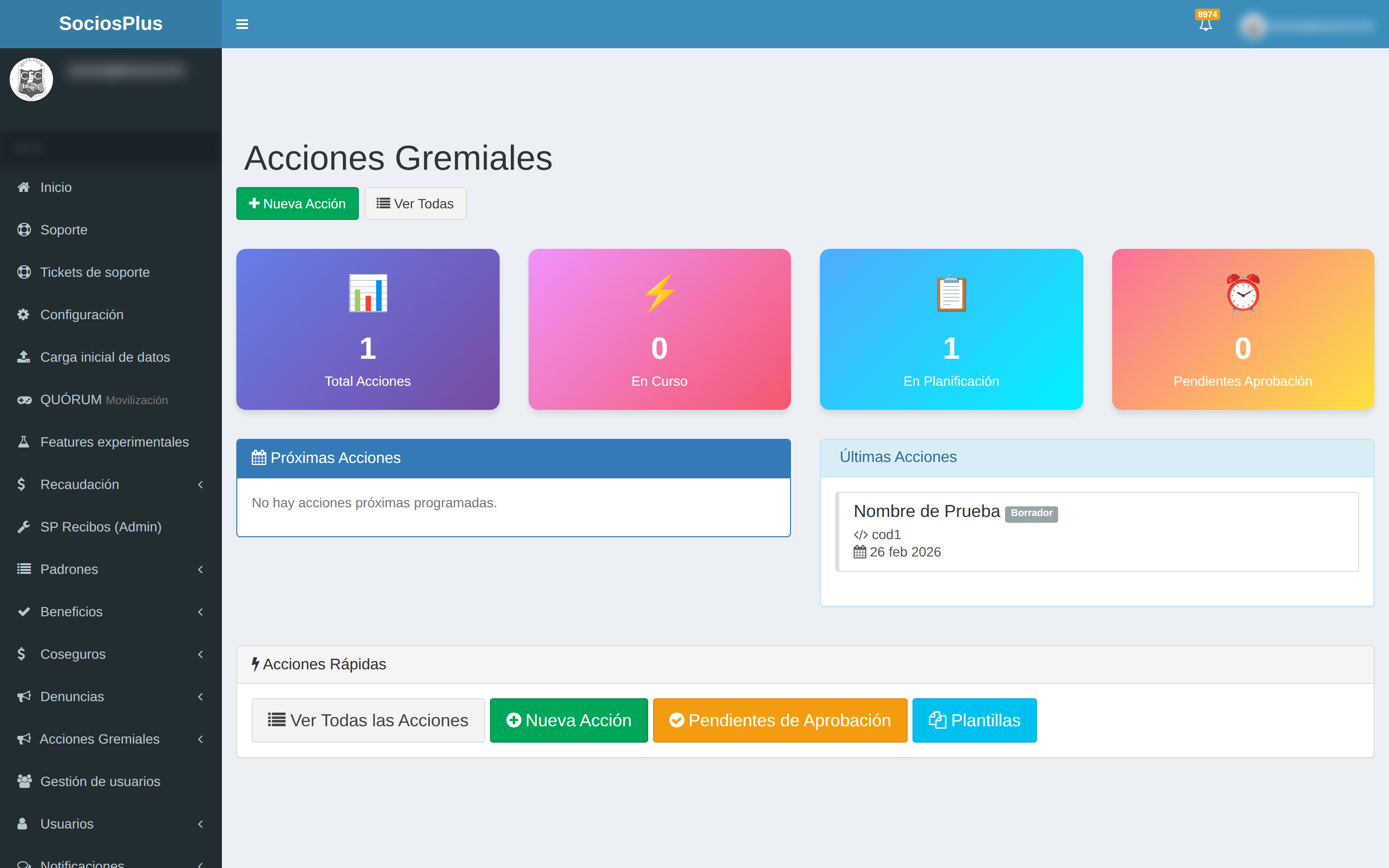Open the Inicio menu item
Viewport: 1389px width, 868px height.
click(111, 187)
